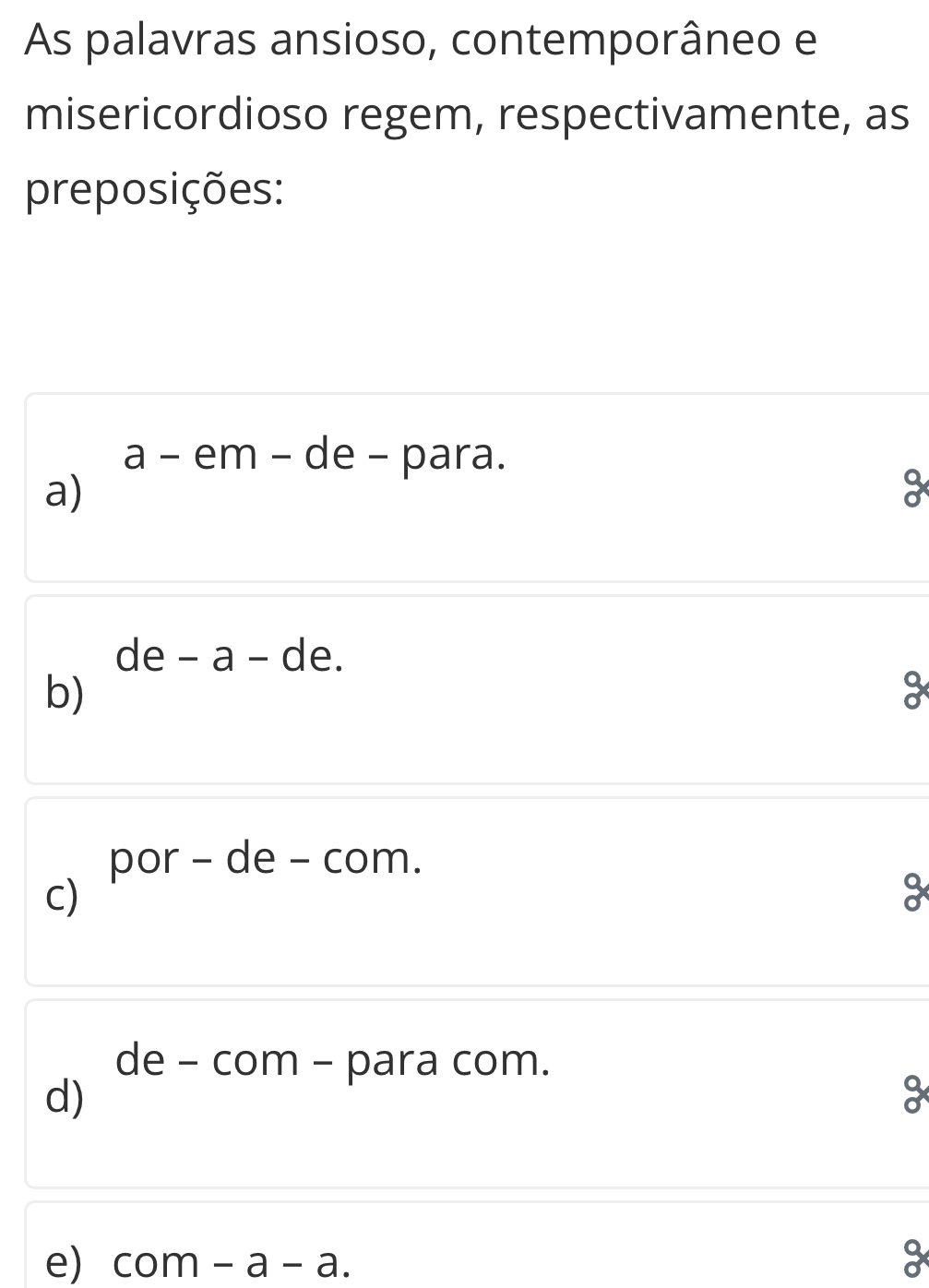Choose the answer 'de – a – de.'

coord(230,657)
